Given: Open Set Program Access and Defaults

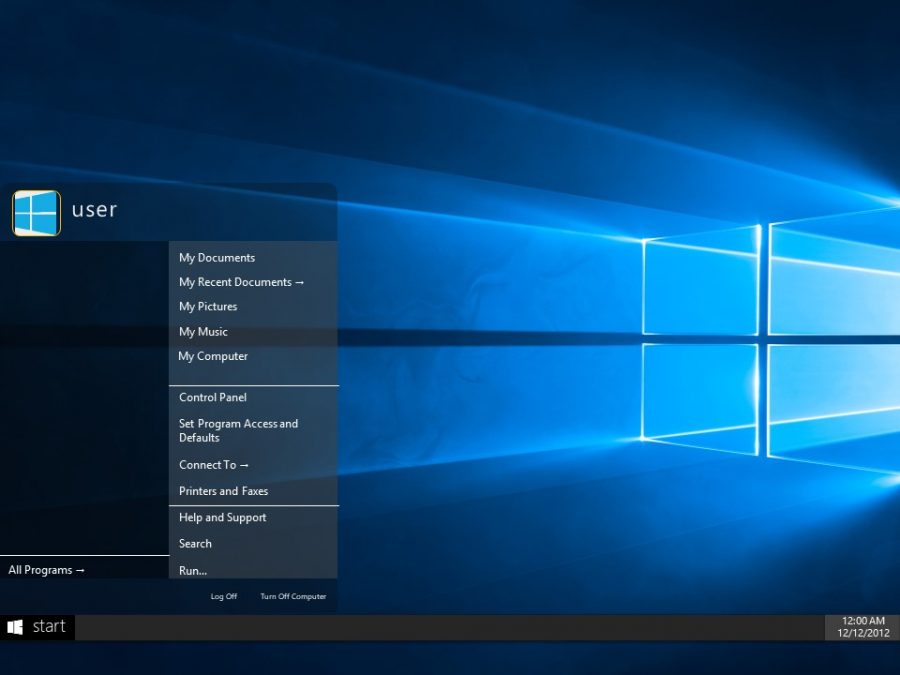Looking at the screenshot, I should click(238, 430).
